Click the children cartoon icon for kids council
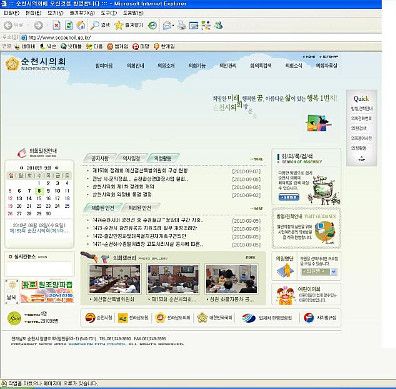The image size is (396, 389). tap(286, 295)
